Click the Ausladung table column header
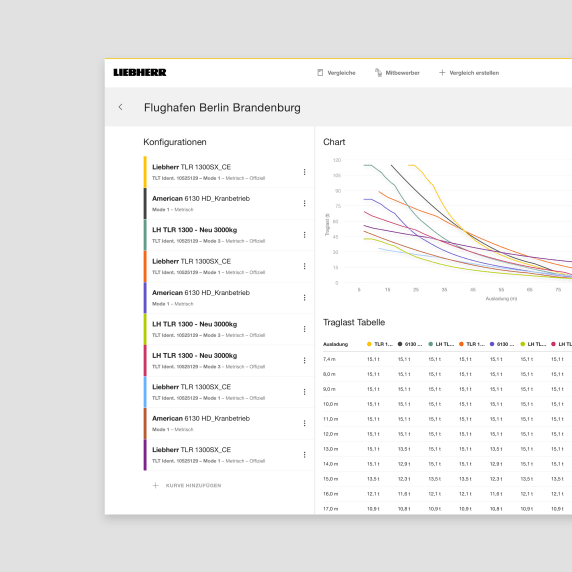Image resolution: width=572 pixels, height=572 pixels. (x=335, y=344)
